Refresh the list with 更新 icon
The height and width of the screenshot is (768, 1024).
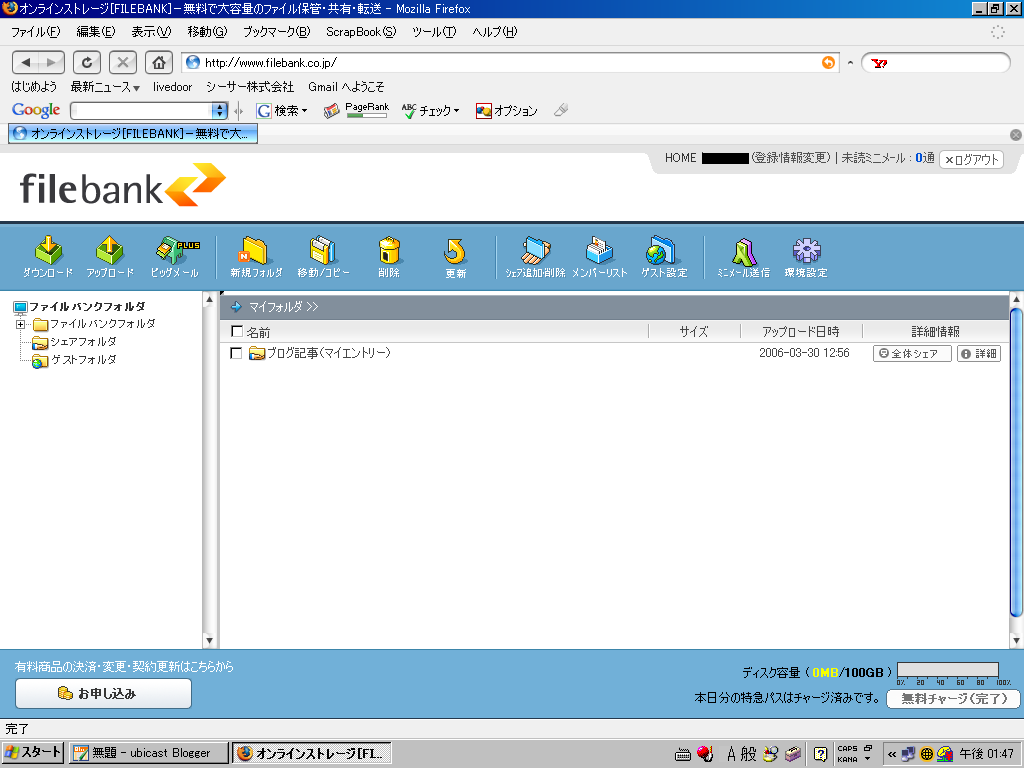coord(455,256)
